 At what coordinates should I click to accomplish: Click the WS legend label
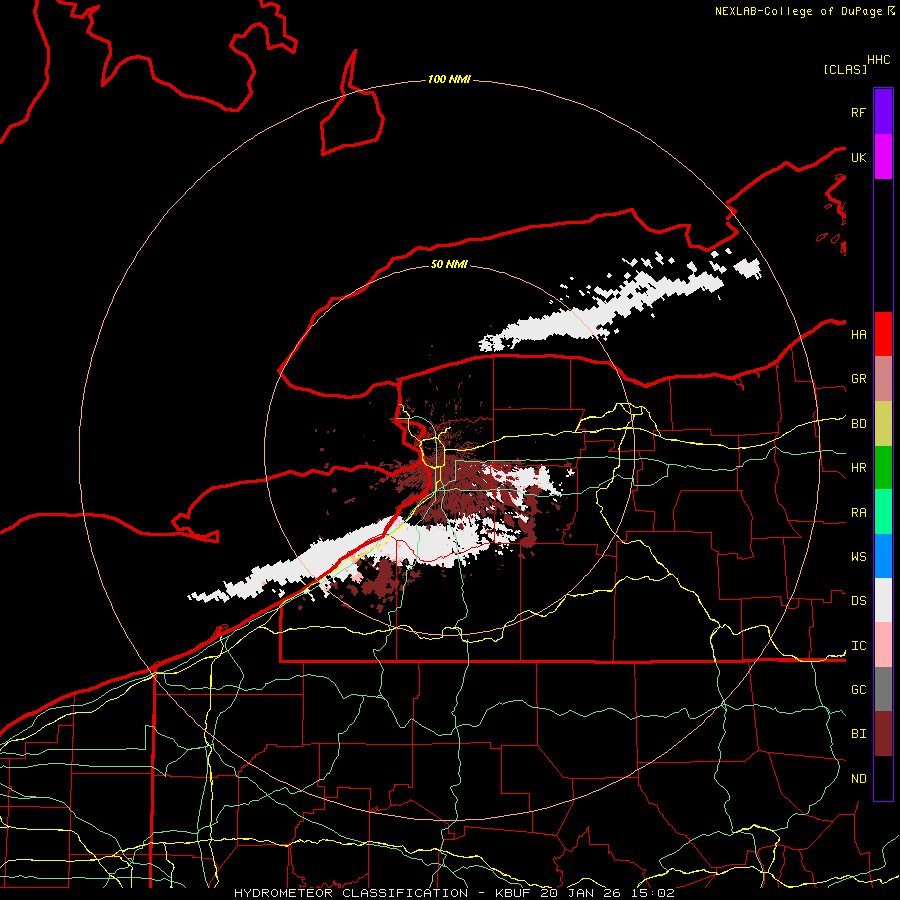click(x=858, y=557)
